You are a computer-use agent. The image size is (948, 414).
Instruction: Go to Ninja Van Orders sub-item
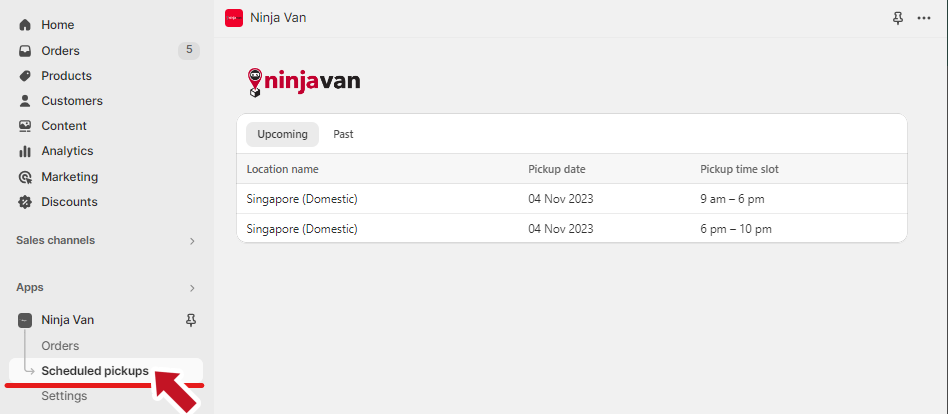(60, 346)
